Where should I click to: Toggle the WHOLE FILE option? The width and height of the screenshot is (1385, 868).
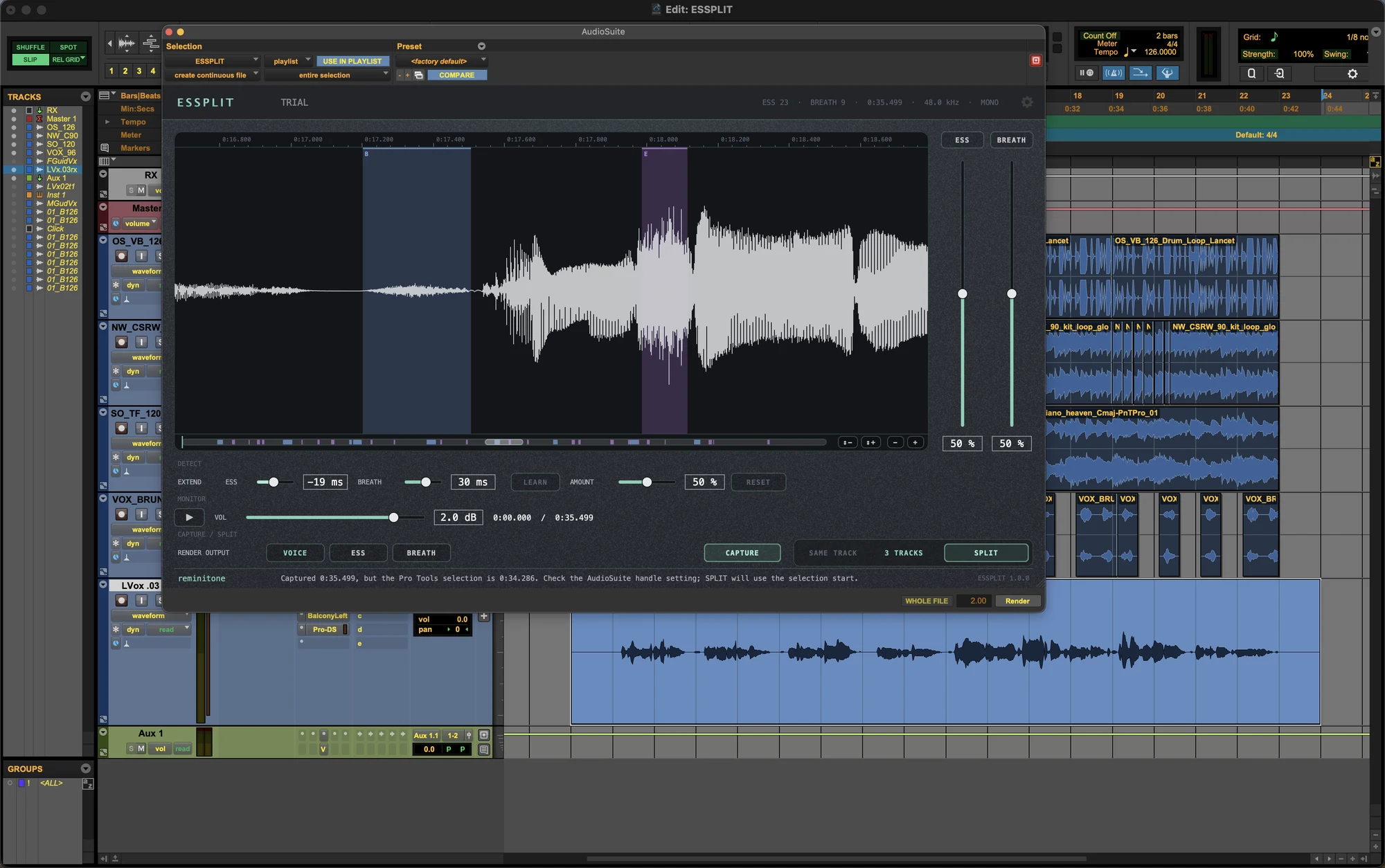click(x=927, y=601)
